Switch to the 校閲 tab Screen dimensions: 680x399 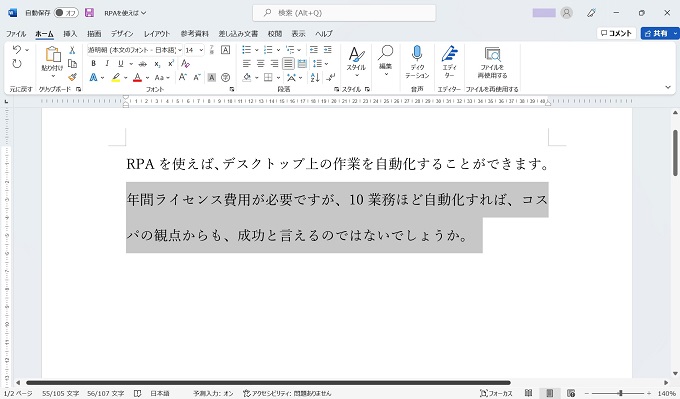pos(275,33)
